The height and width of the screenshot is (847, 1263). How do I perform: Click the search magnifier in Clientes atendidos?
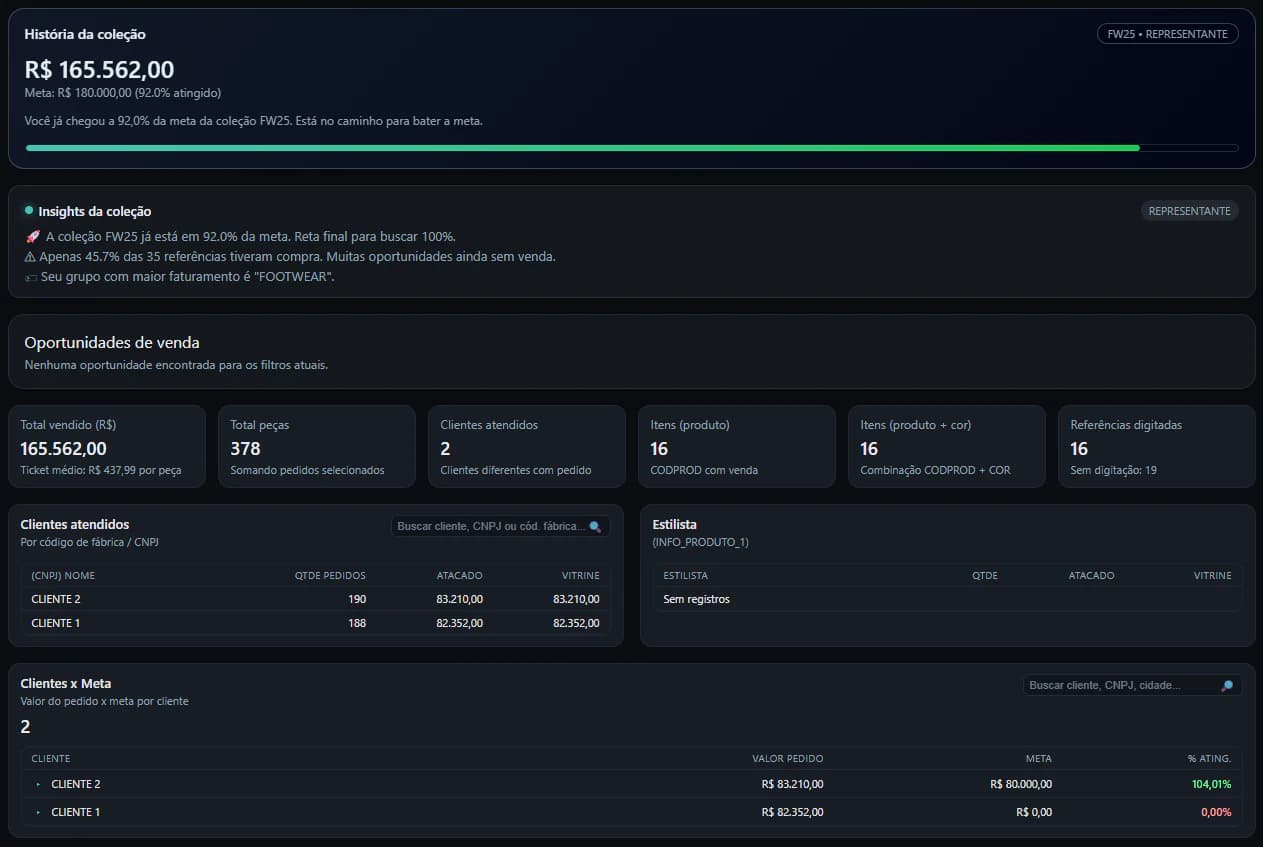[x=595, y=526]
